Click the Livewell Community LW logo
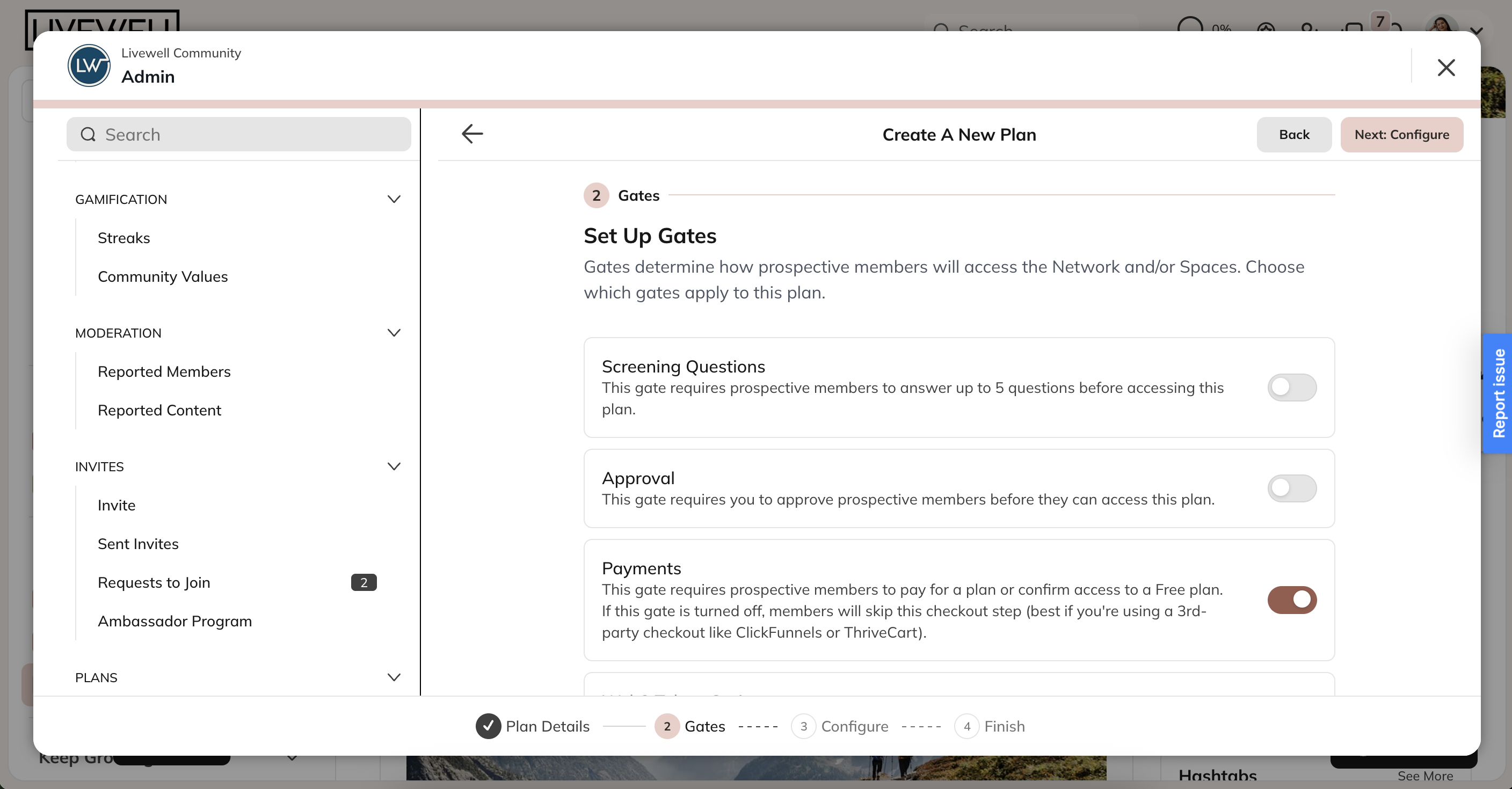Image resolution: width=1512 pixels, height=789 pixels. point(89,65)
